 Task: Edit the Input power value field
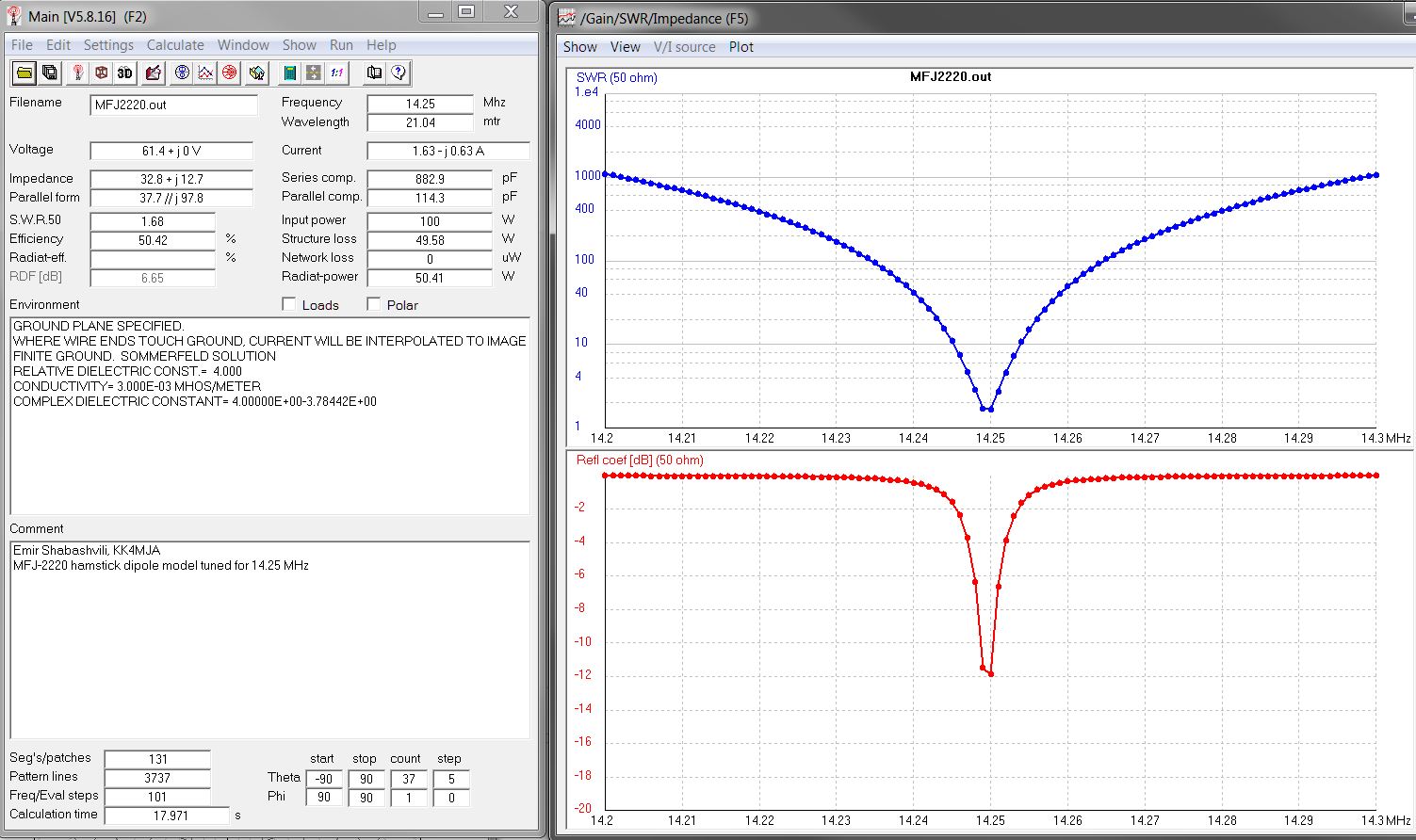(430, 220)
